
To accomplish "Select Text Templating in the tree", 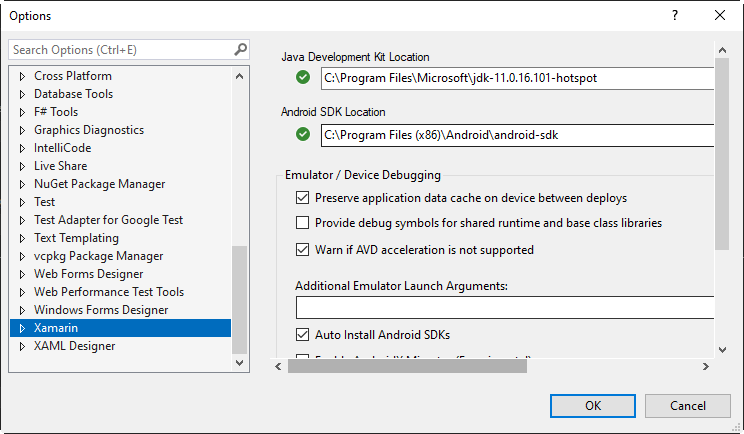I will point(76,238).
